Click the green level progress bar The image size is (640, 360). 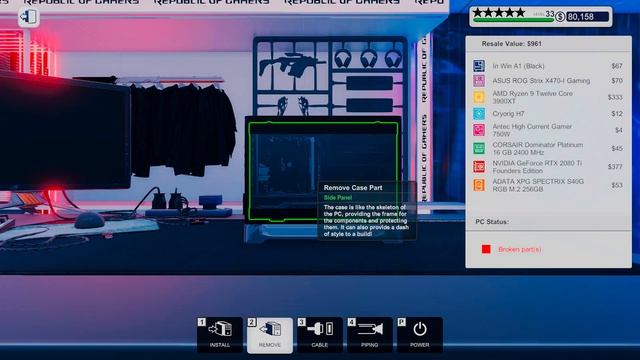pyautogui.click(x=513, y=20)
